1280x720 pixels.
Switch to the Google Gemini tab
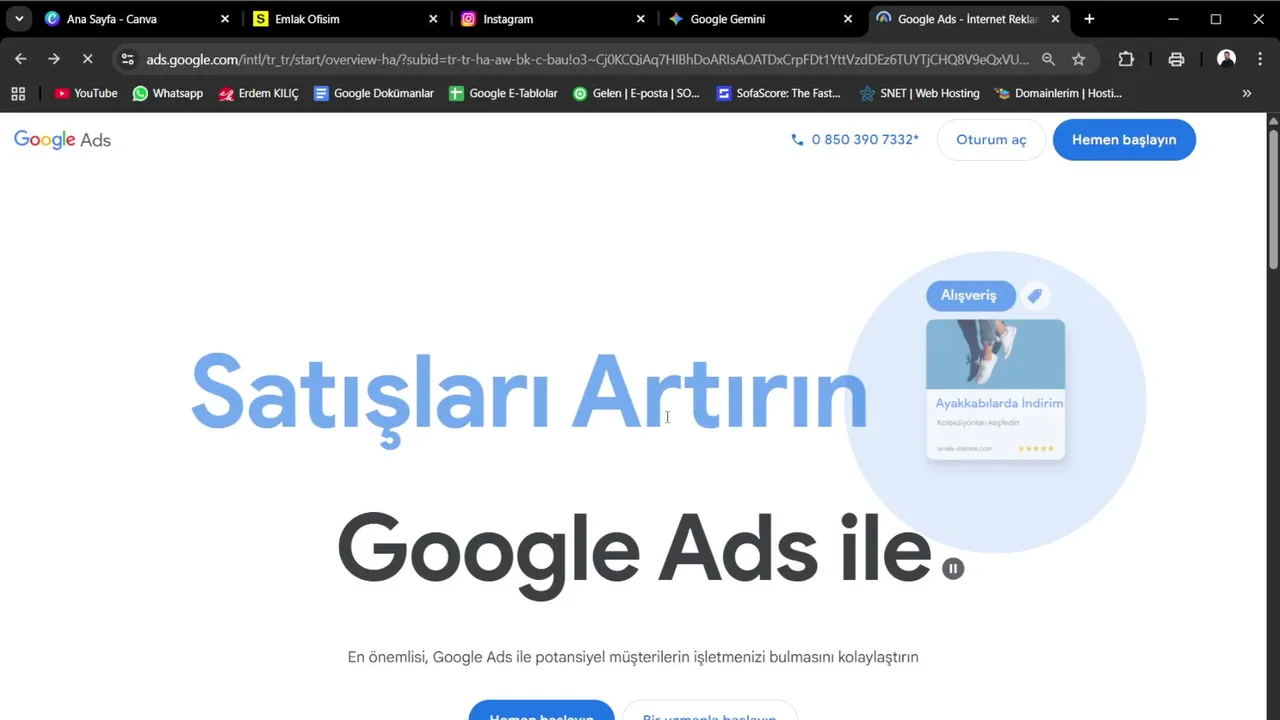pyautogui.click(x=761, y=19)
